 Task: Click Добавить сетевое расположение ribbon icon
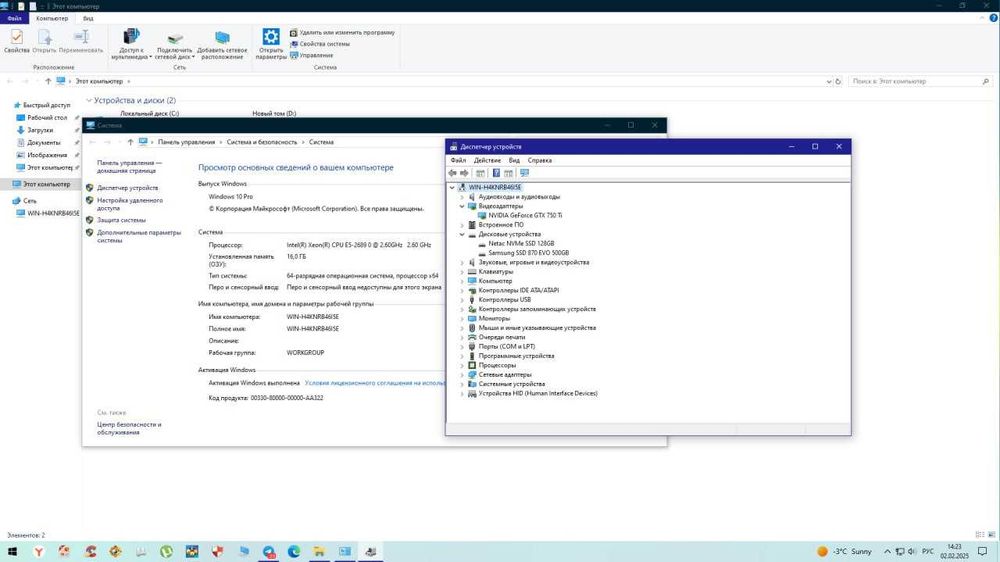tap(222, 44)
